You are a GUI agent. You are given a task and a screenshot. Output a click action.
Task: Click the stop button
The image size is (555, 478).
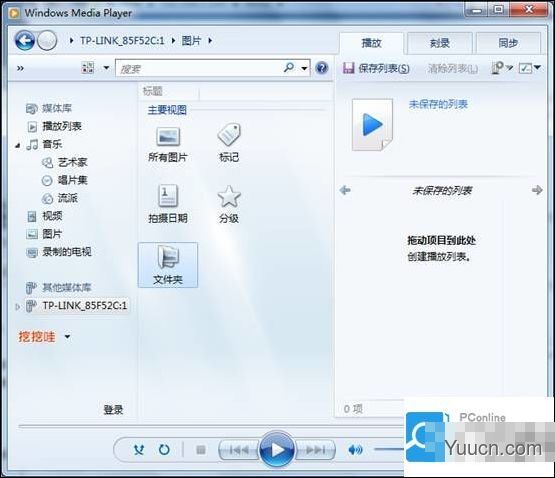[x=201, y=450]
